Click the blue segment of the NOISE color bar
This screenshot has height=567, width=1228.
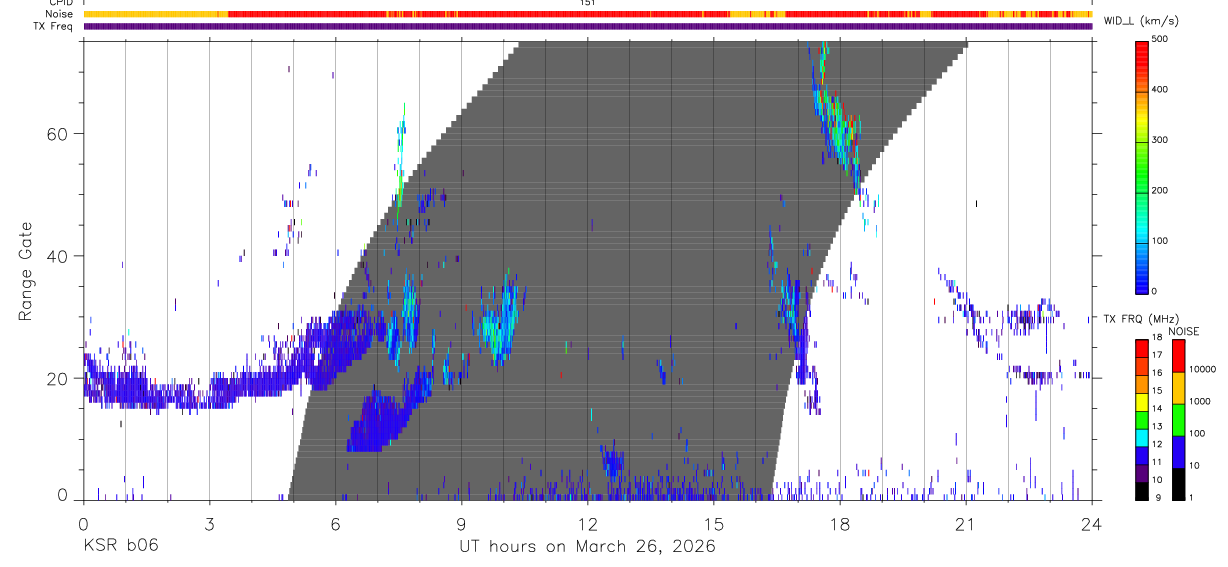(1177, 450)
